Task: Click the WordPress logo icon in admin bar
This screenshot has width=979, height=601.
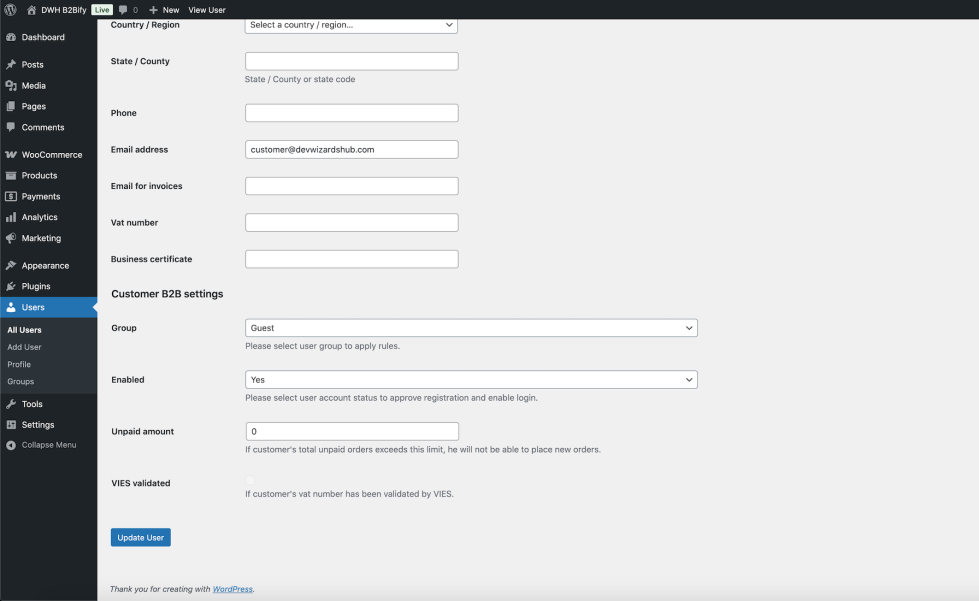Action: click(x=11, y=9)
